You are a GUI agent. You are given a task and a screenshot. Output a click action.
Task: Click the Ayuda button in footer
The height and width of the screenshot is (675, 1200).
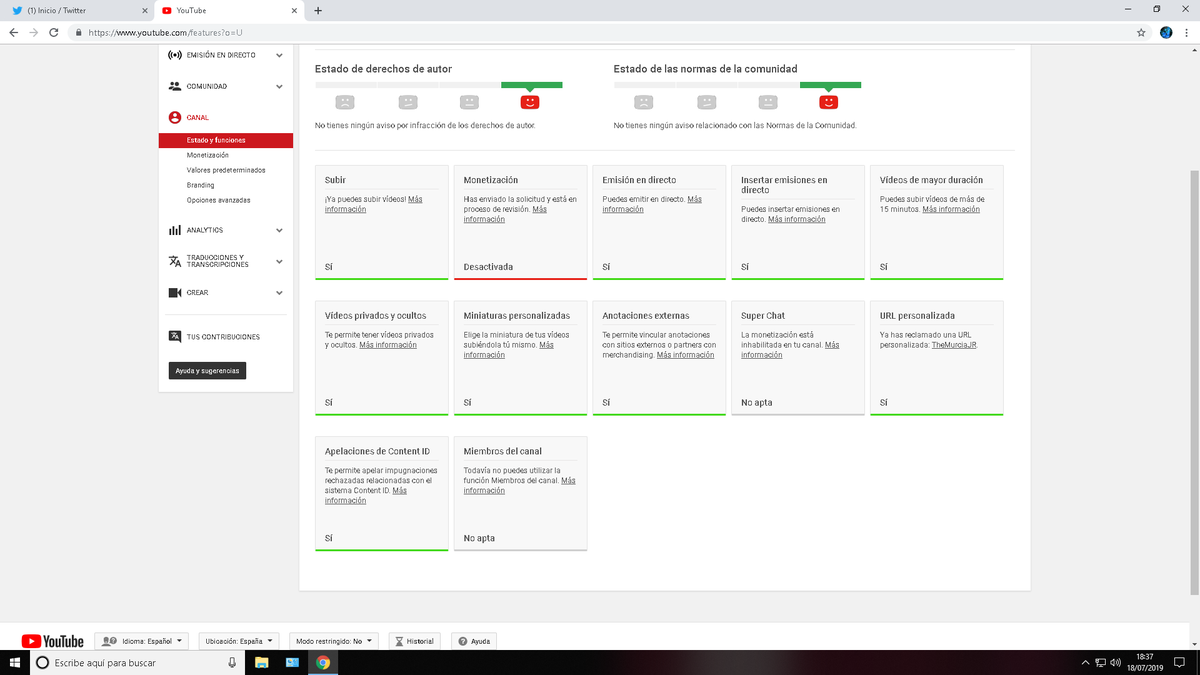tap(474, 641)
